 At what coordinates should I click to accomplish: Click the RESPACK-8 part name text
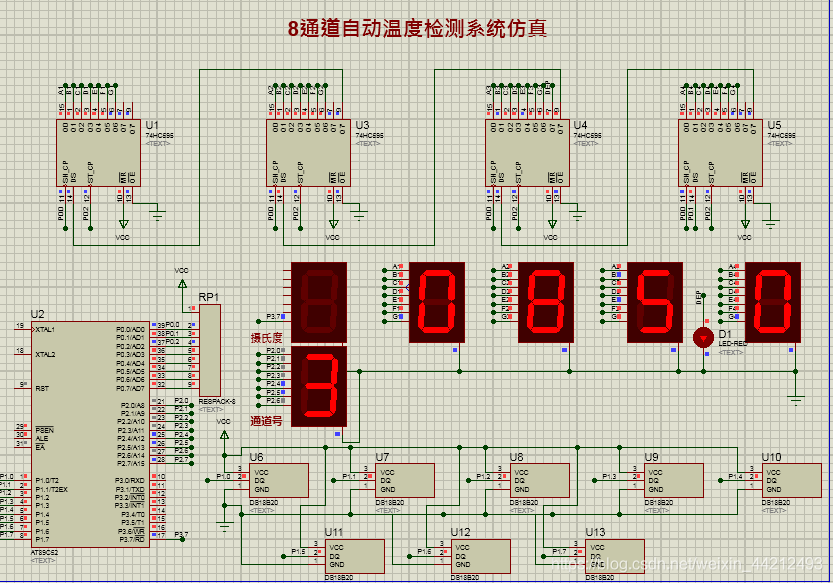click(x=217, y=402)
